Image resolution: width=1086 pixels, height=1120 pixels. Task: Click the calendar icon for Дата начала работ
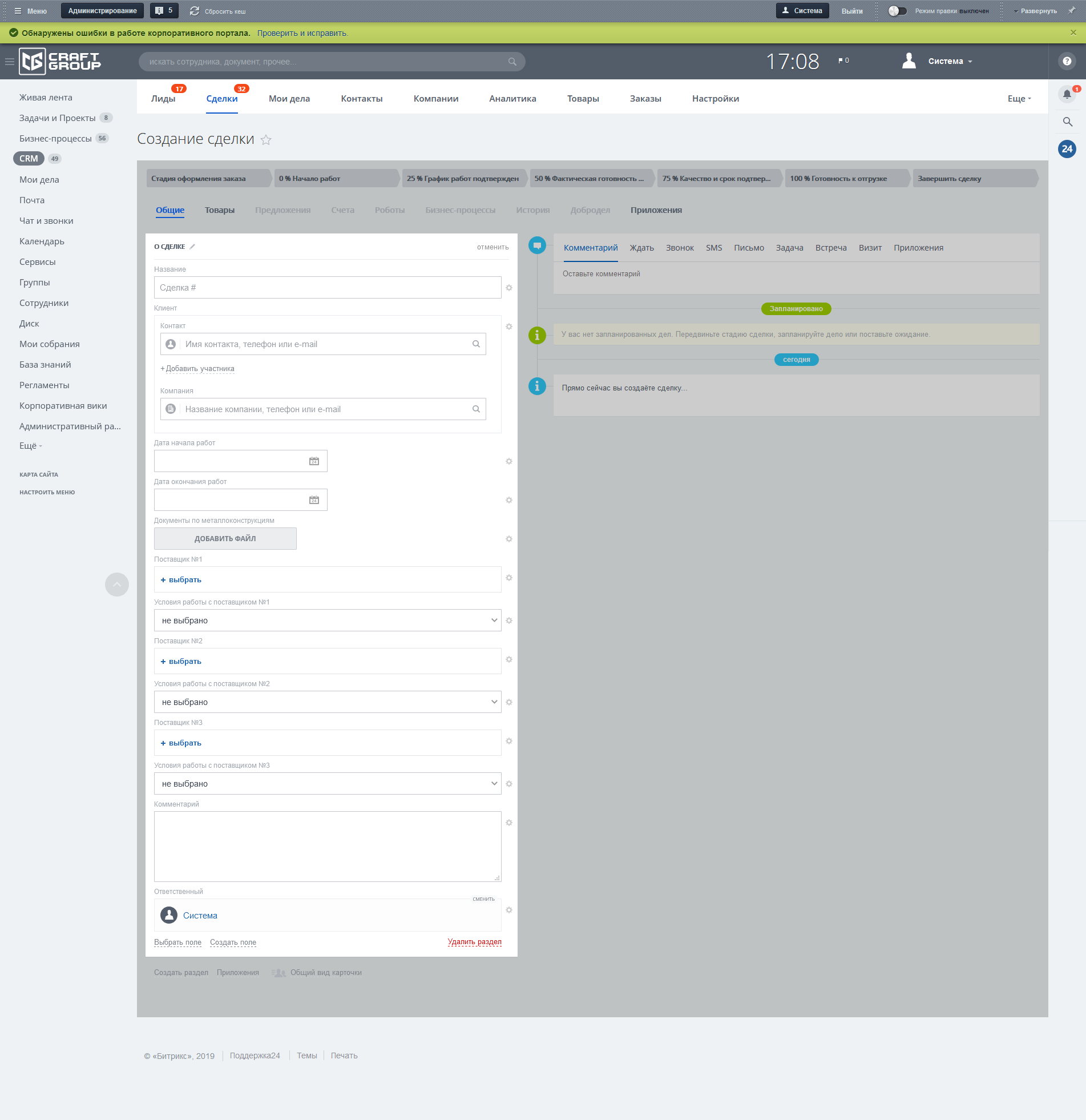coord(314,461)
